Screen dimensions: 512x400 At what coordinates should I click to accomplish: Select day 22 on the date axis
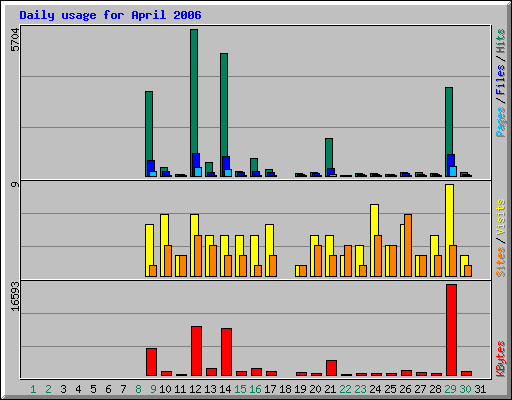[x=345, y=389]
